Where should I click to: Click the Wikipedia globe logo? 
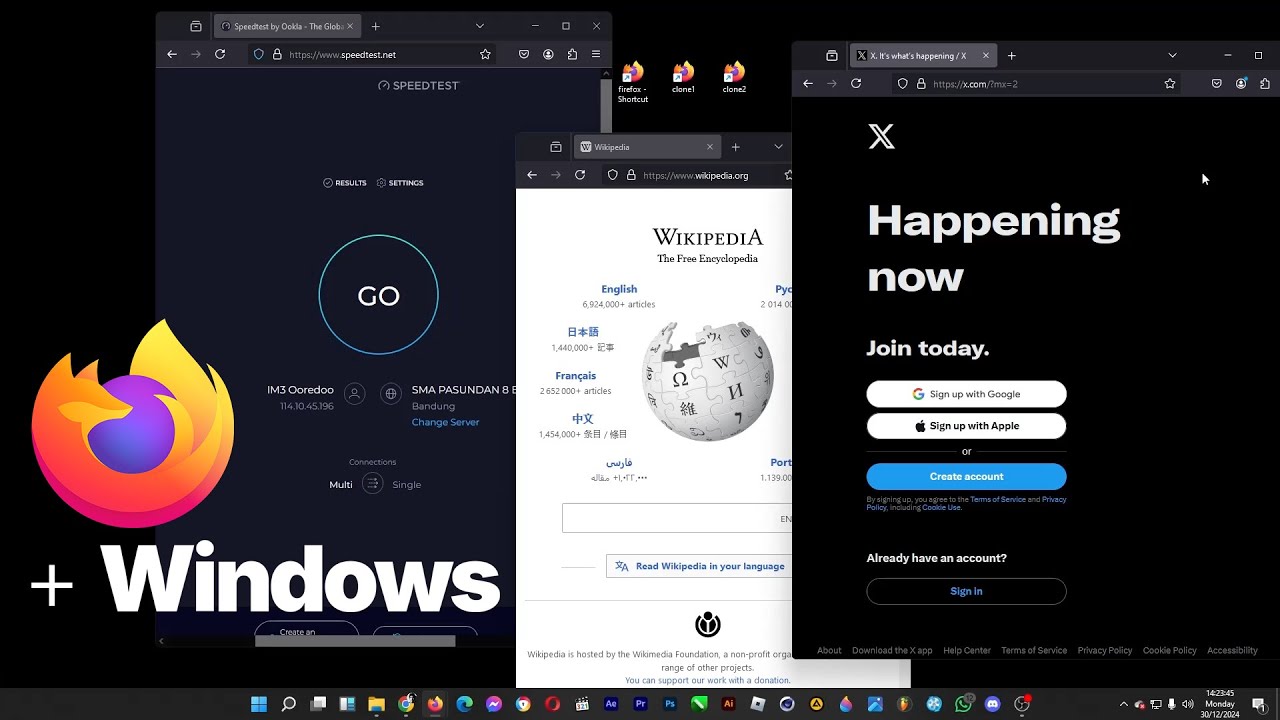coord(708,381)
